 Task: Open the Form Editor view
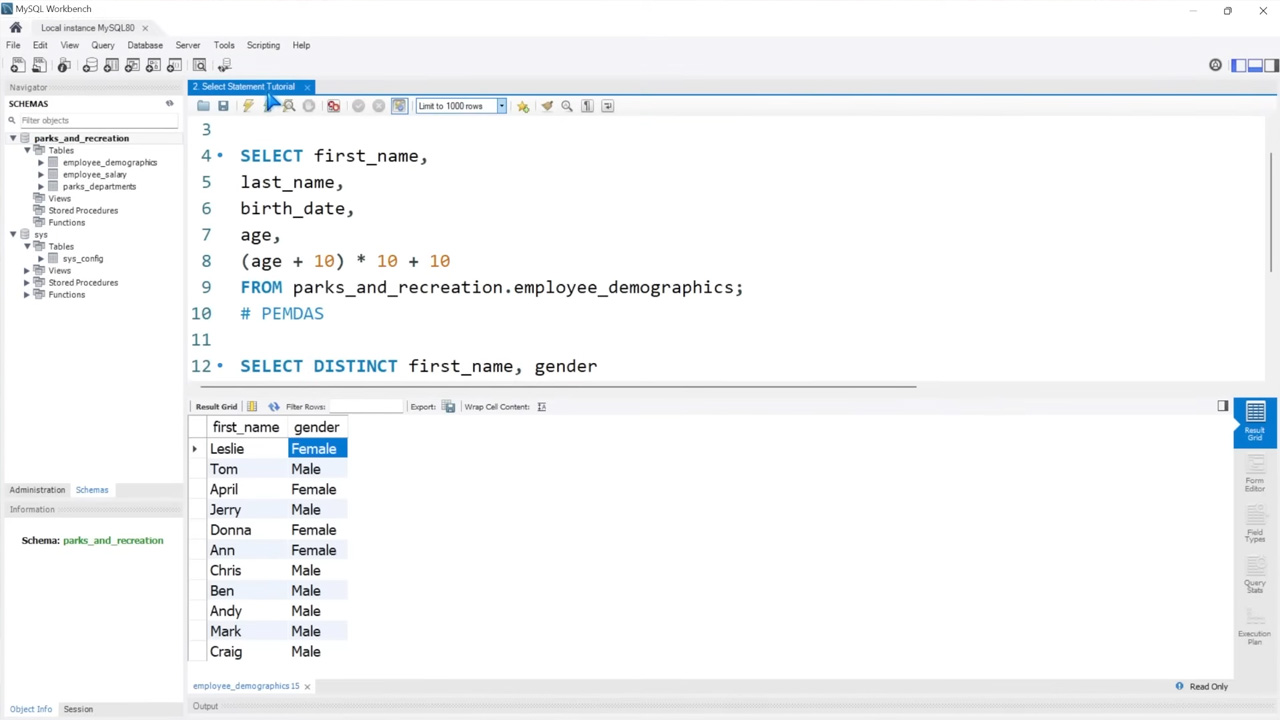click(1255, 474)
